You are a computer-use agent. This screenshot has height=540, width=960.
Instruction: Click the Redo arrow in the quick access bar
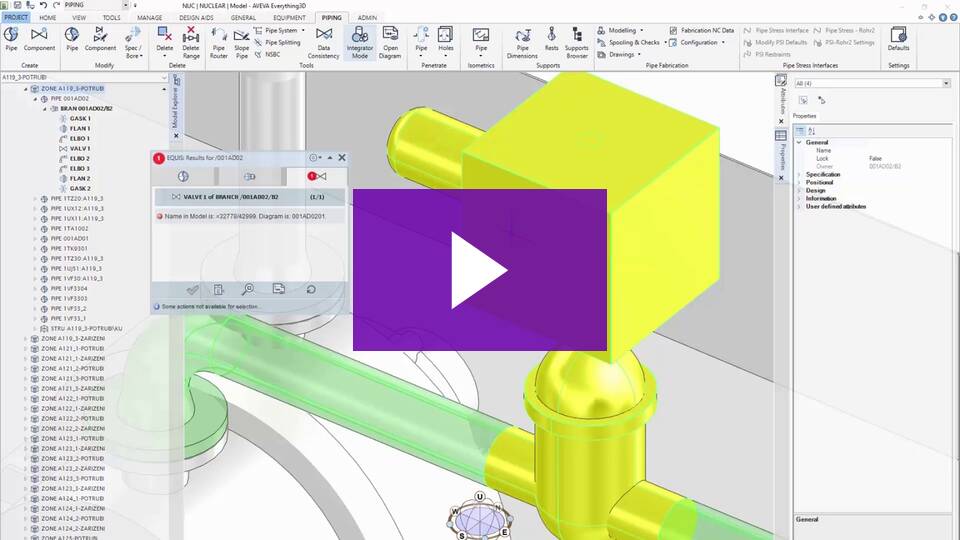56,5
